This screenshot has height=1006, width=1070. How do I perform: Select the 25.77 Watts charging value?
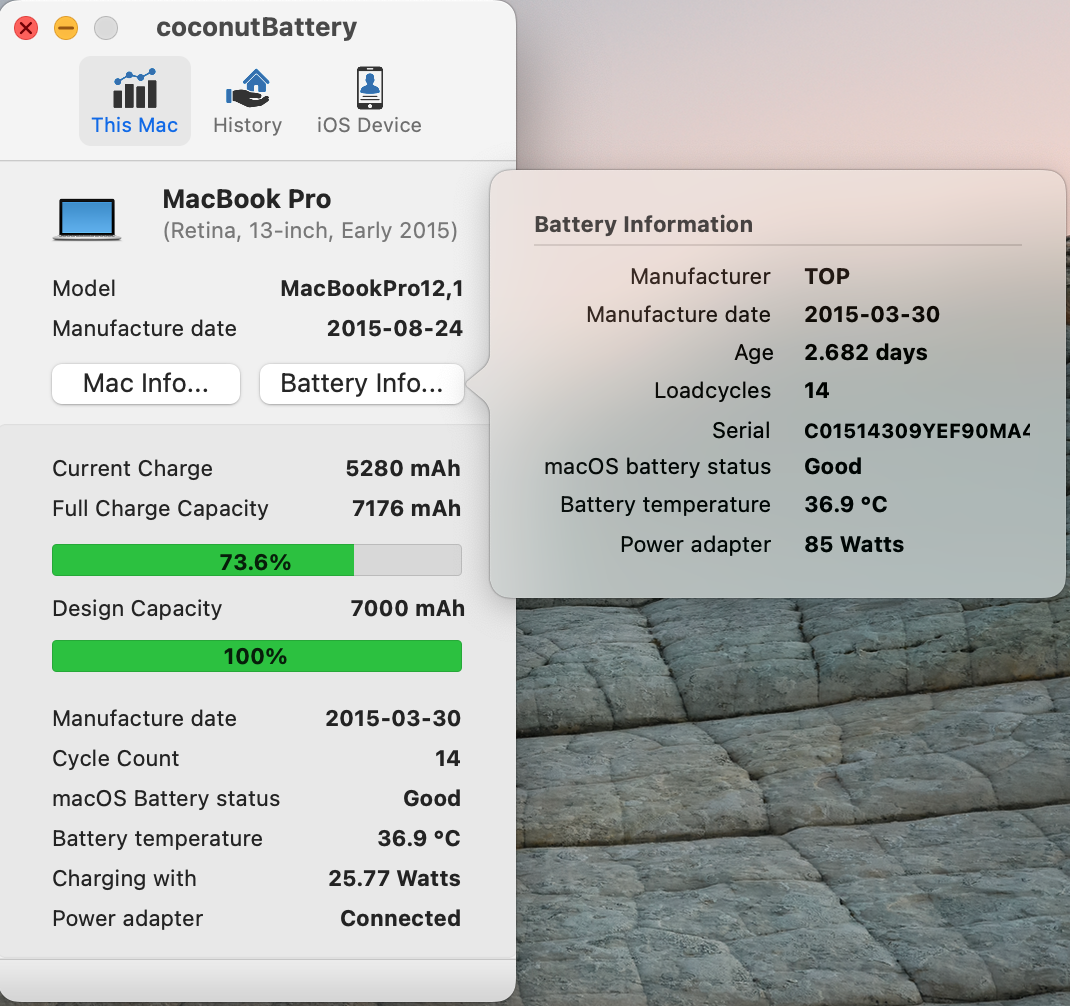tap(394, 878)
